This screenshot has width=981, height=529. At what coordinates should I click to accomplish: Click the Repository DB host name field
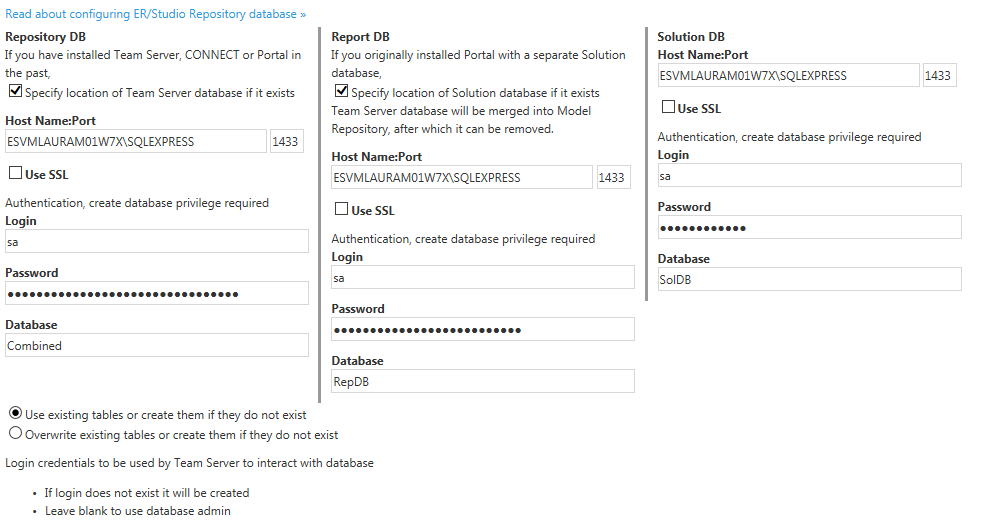[136, 141]
